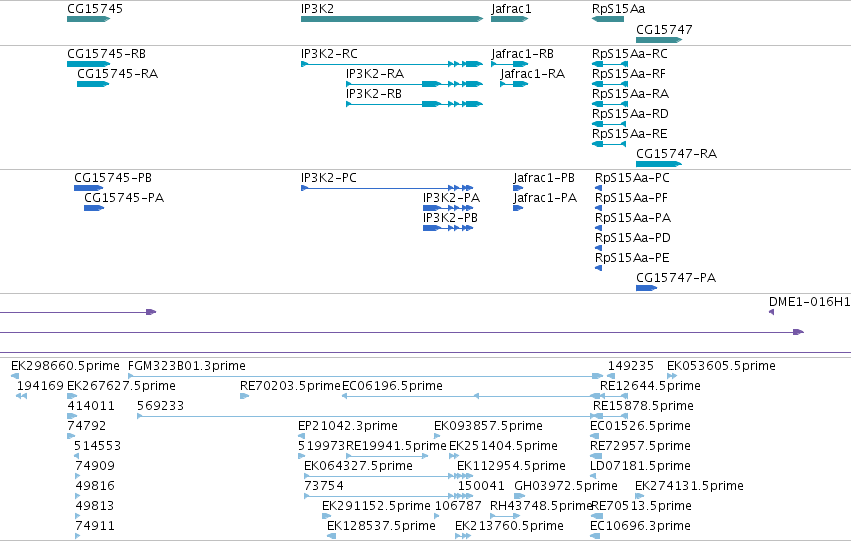This screenshot has width=851, height=541.
Task: Select the RE15878.5prime EST label
Action: (x=643, y=406)
